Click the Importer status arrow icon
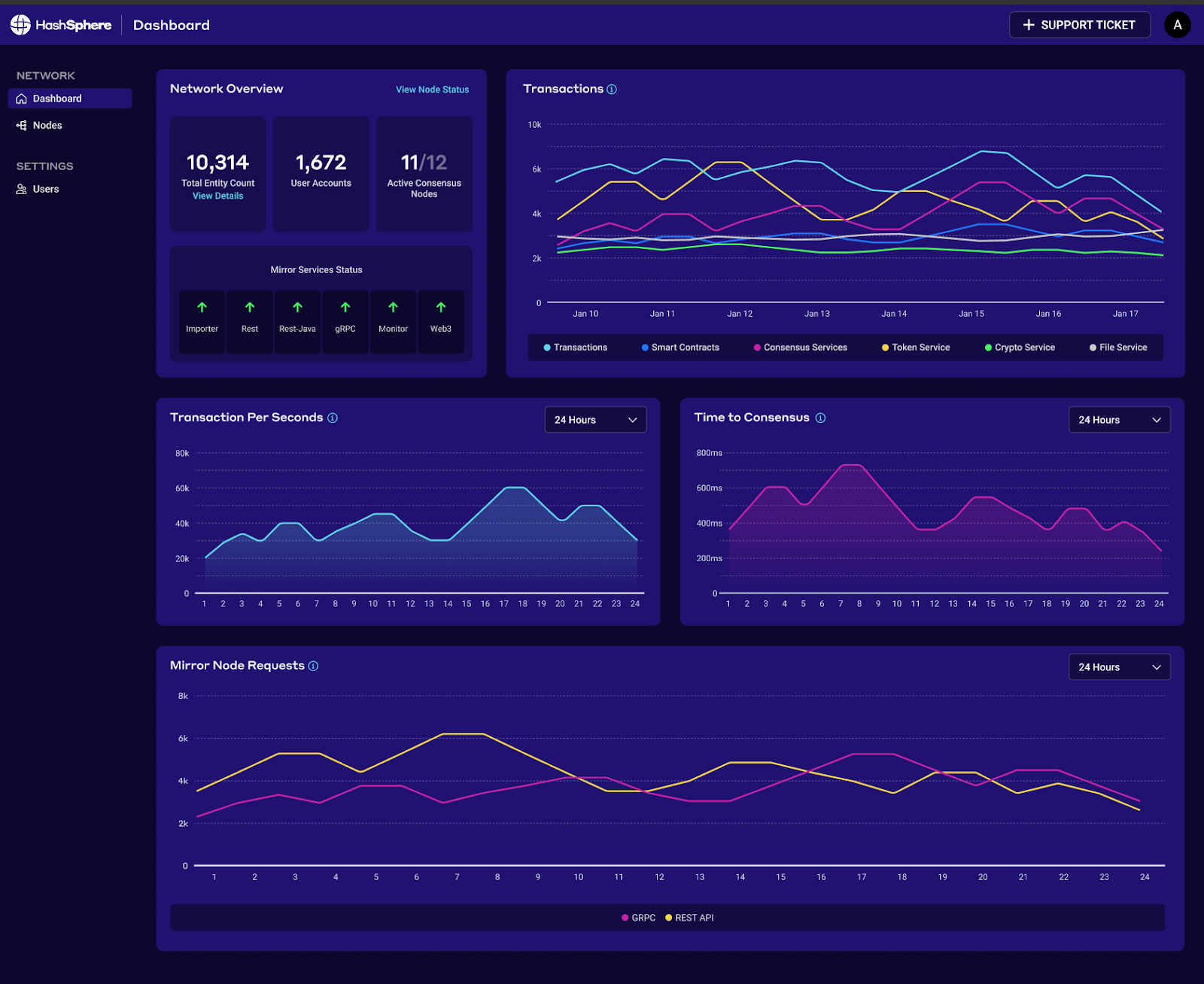 point(202,308)
